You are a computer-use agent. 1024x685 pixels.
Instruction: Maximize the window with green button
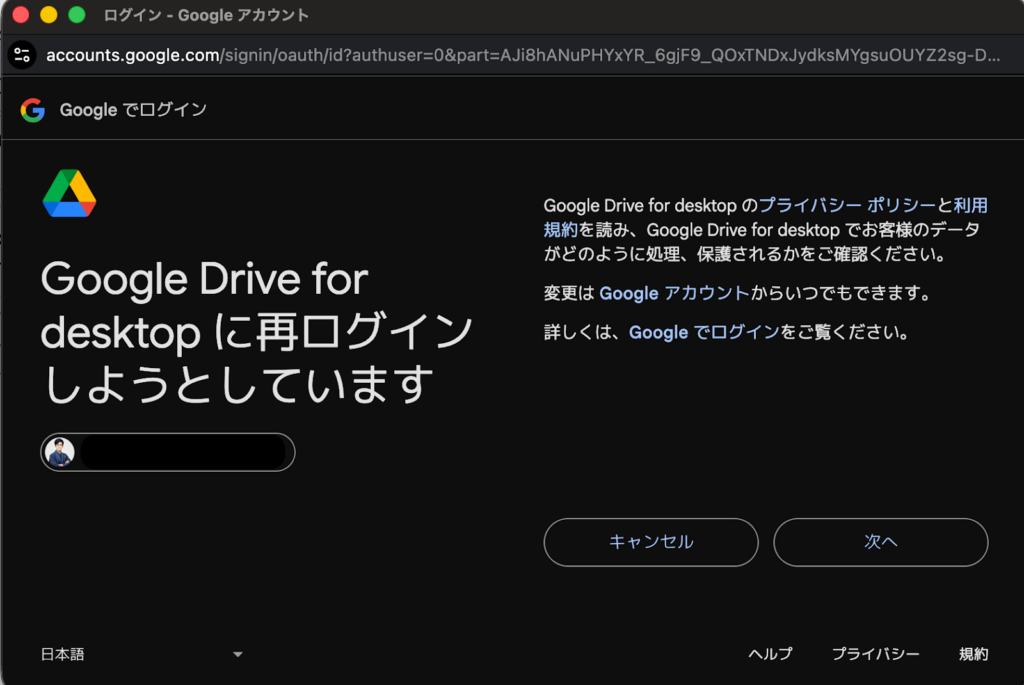coord(76,15)
